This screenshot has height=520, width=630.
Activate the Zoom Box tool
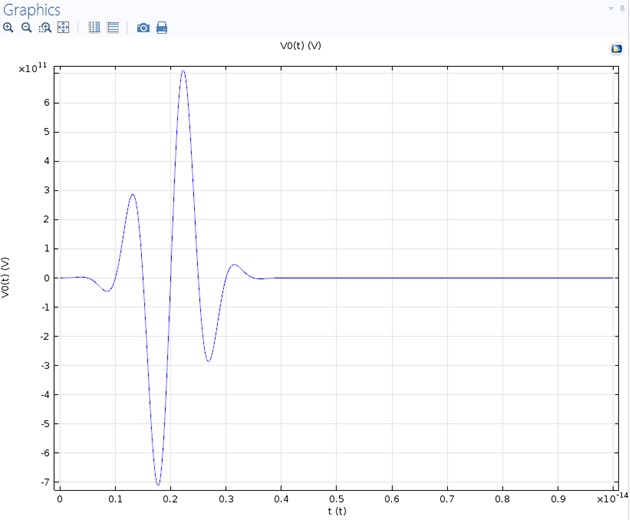pos(44,28)
